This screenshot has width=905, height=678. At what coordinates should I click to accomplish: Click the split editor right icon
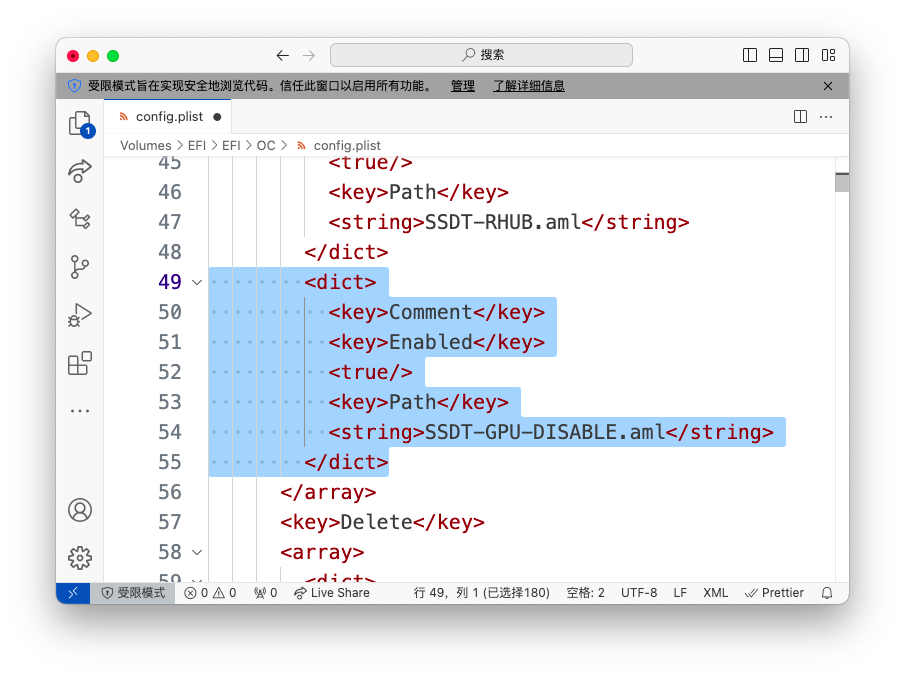(800, 117)
